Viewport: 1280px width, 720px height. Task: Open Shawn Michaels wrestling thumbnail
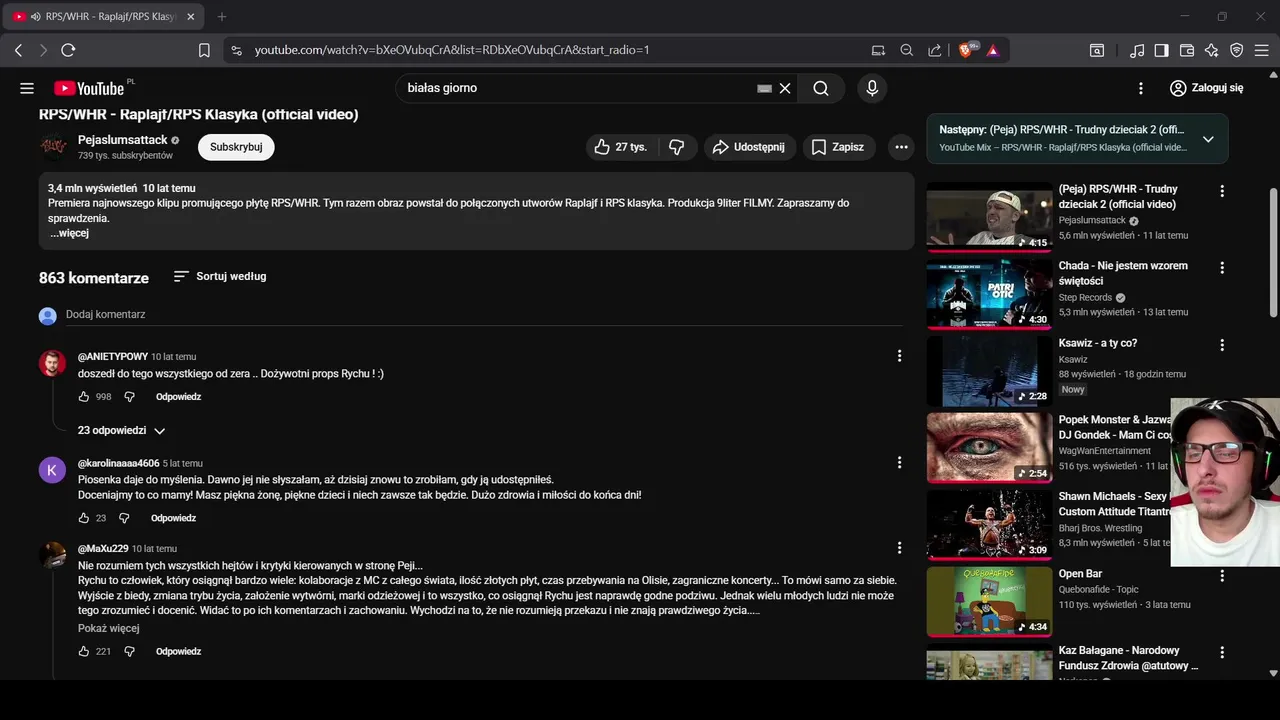989,524
